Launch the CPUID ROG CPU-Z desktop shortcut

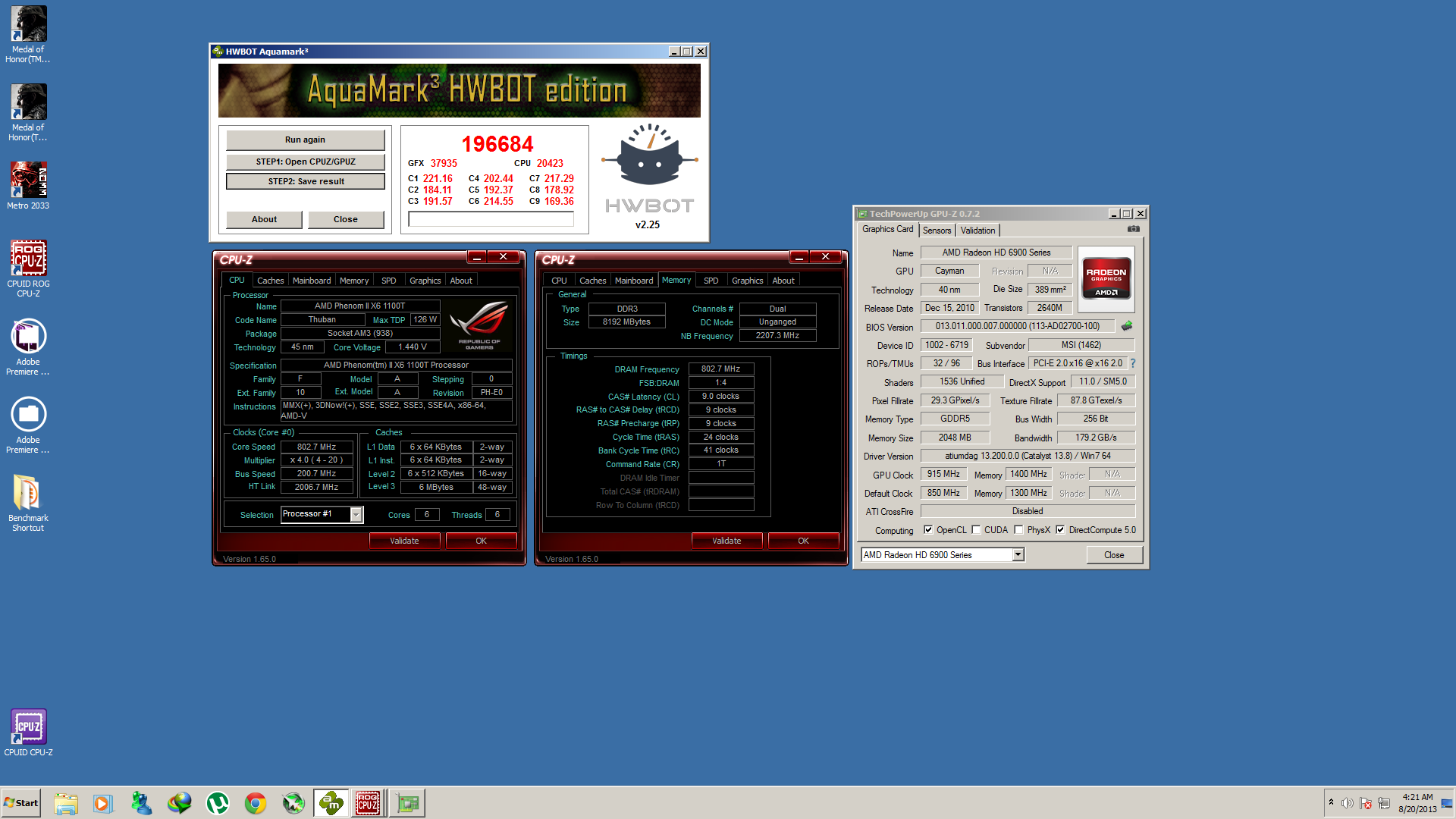point(28,268)
